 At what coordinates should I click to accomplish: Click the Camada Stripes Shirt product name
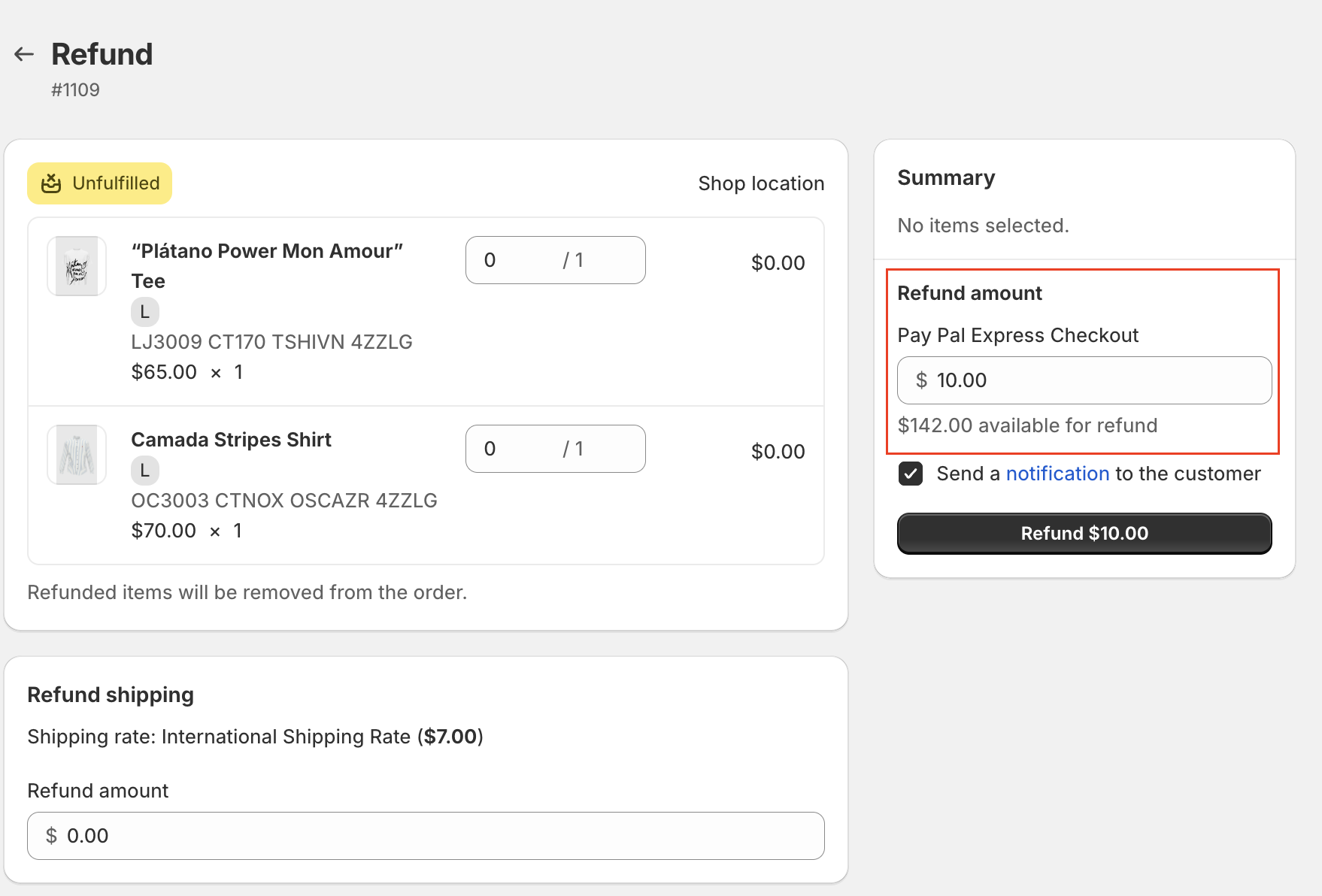(231, 440)
